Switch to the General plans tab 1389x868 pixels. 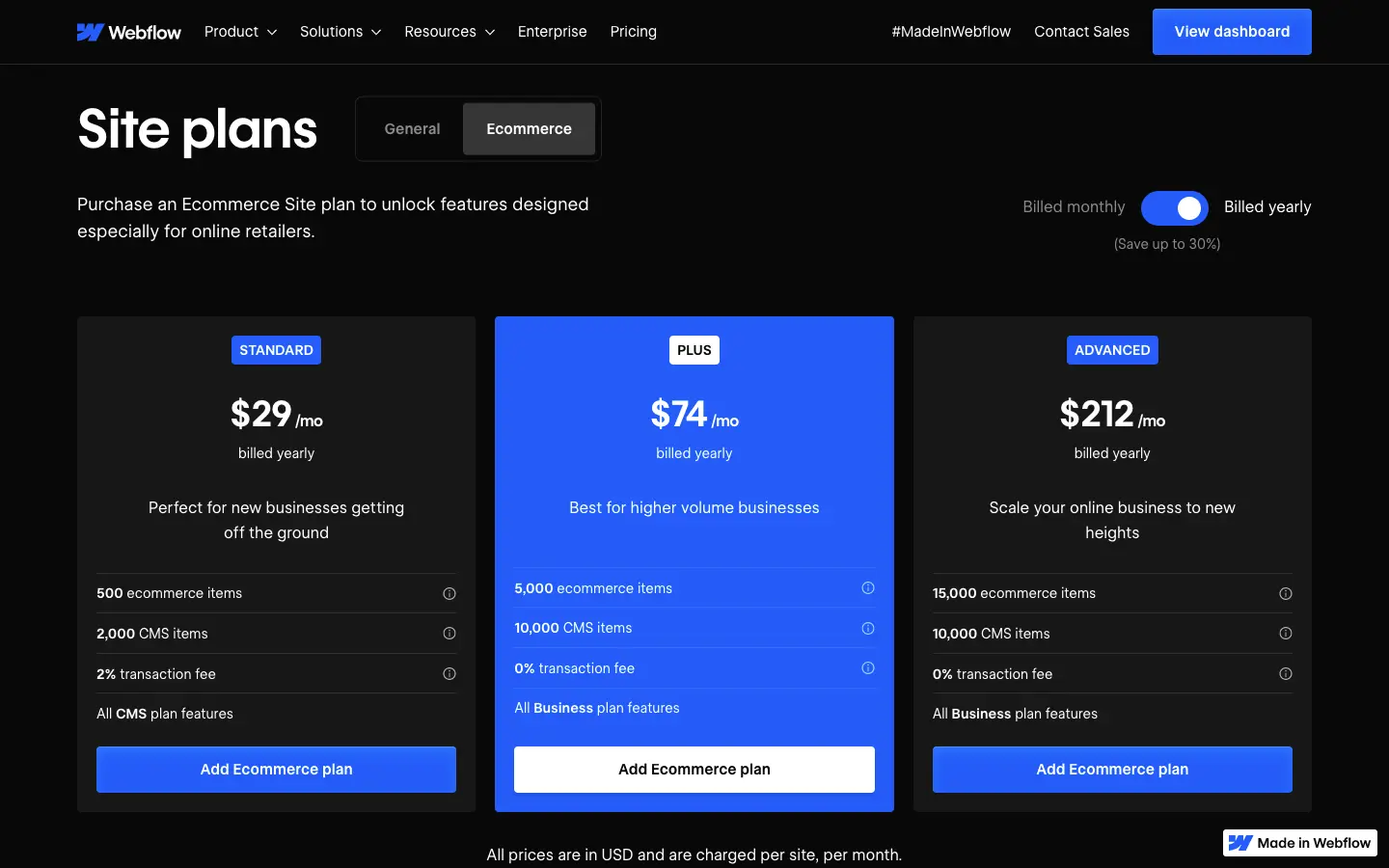[412, 129]
